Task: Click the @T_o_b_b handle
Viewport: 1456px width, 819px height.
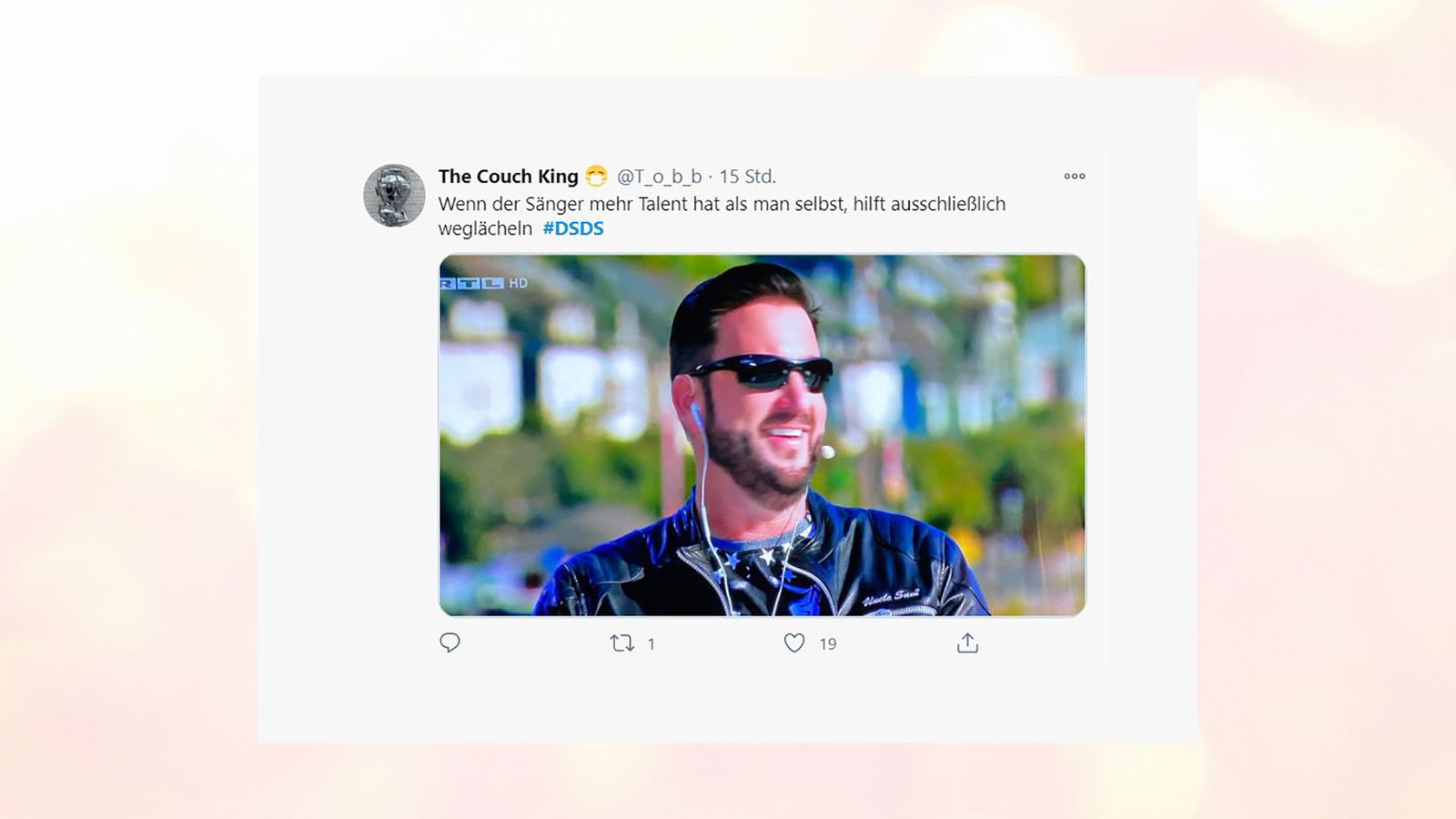Action: (x=660, y=177)
